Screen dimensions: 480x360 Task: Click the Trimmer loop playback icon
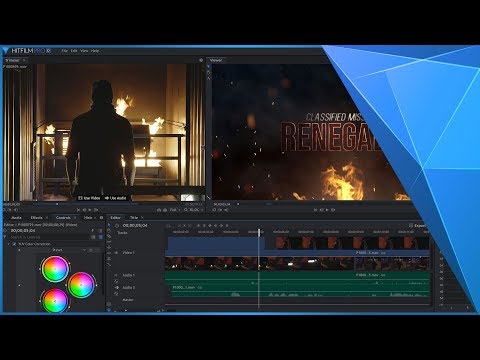(5, 210)
